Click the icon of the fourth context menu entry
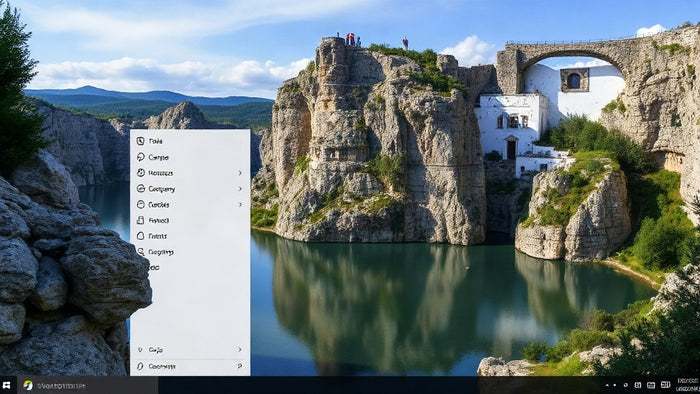This screenshot has width=700, height=394. (x=141, y=189)
